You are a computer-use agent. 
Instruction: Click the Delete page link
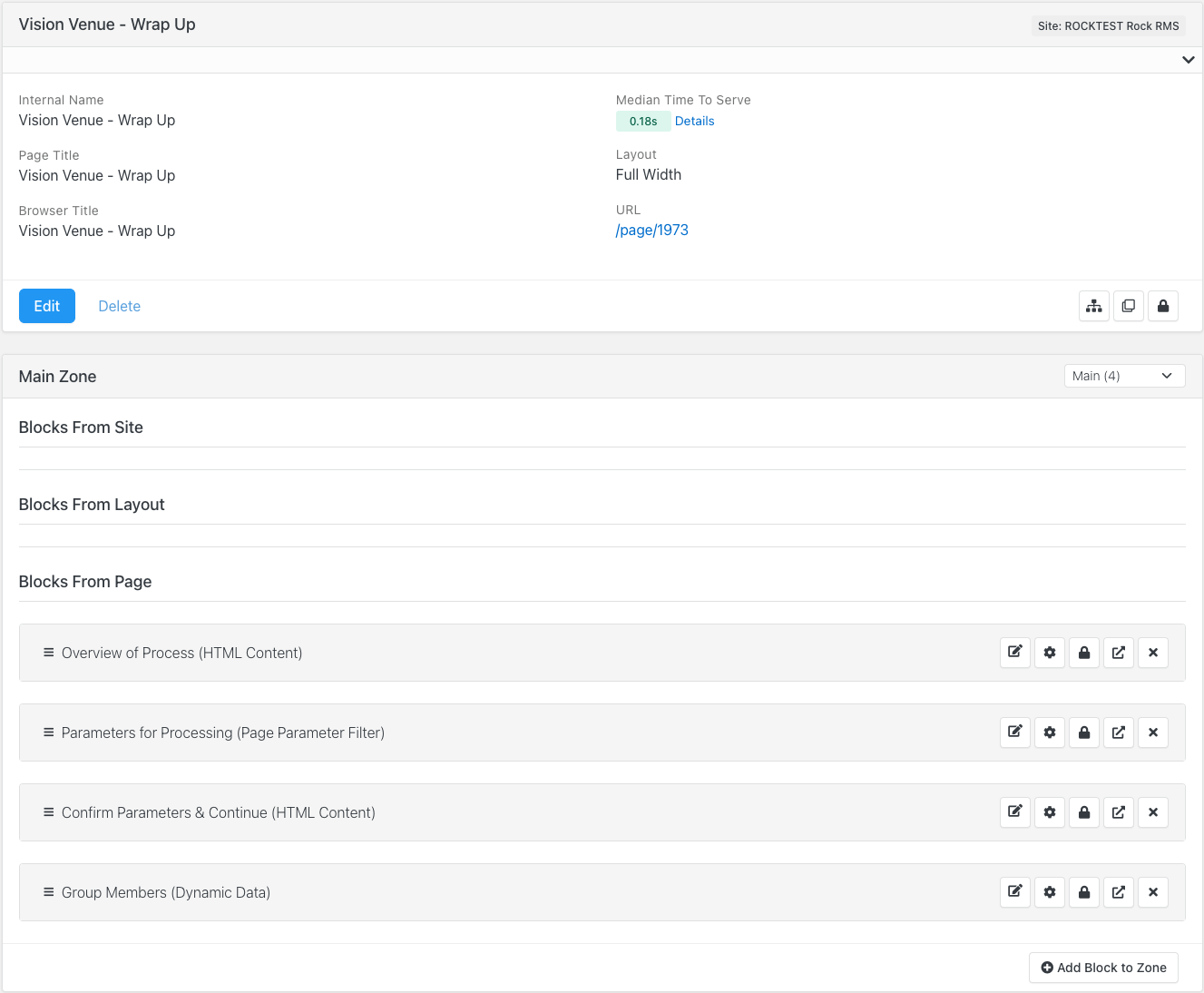tap(120, 306)
